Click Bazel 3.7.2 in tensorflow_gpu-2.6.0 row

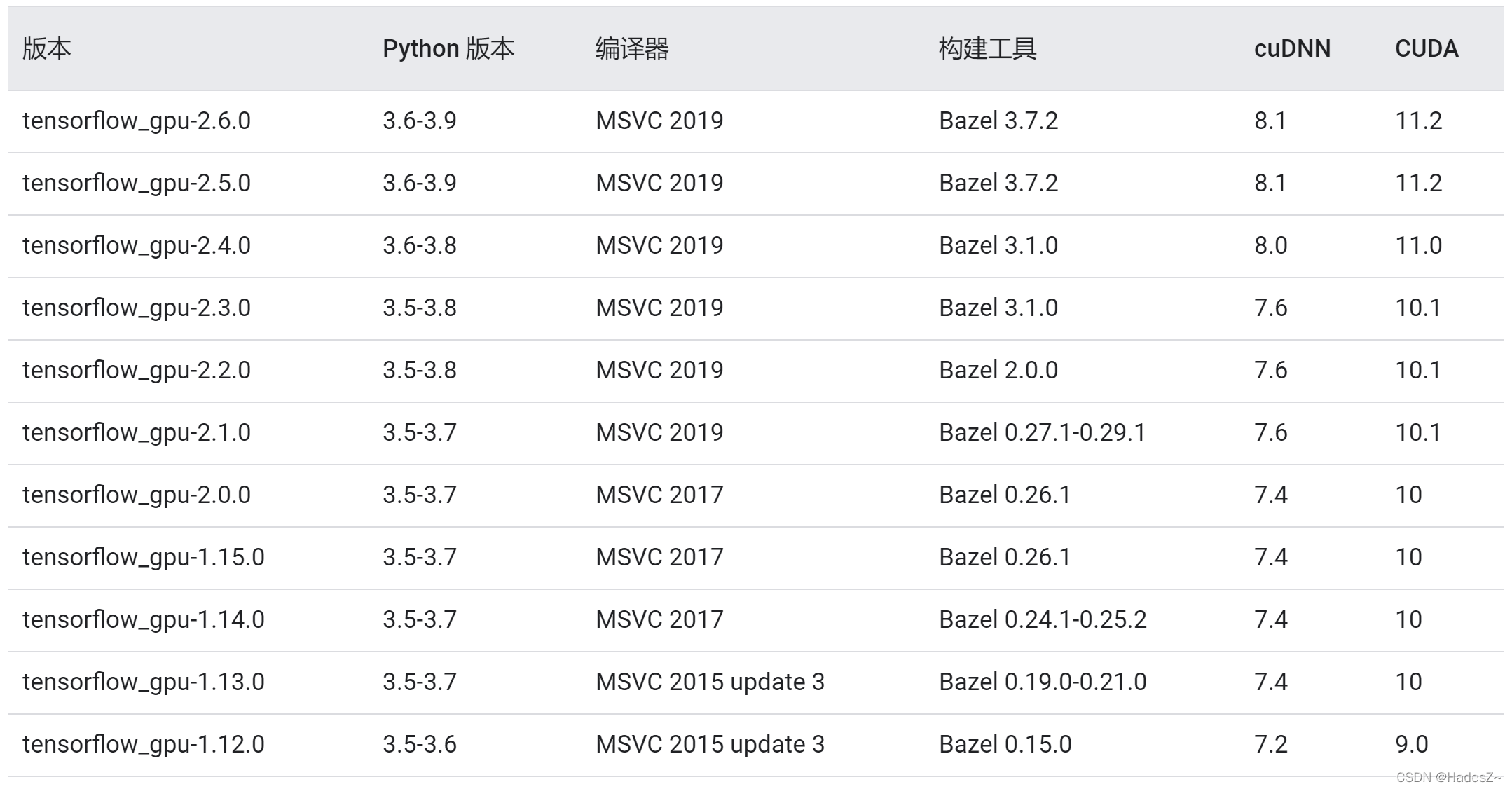click(998, 121)
